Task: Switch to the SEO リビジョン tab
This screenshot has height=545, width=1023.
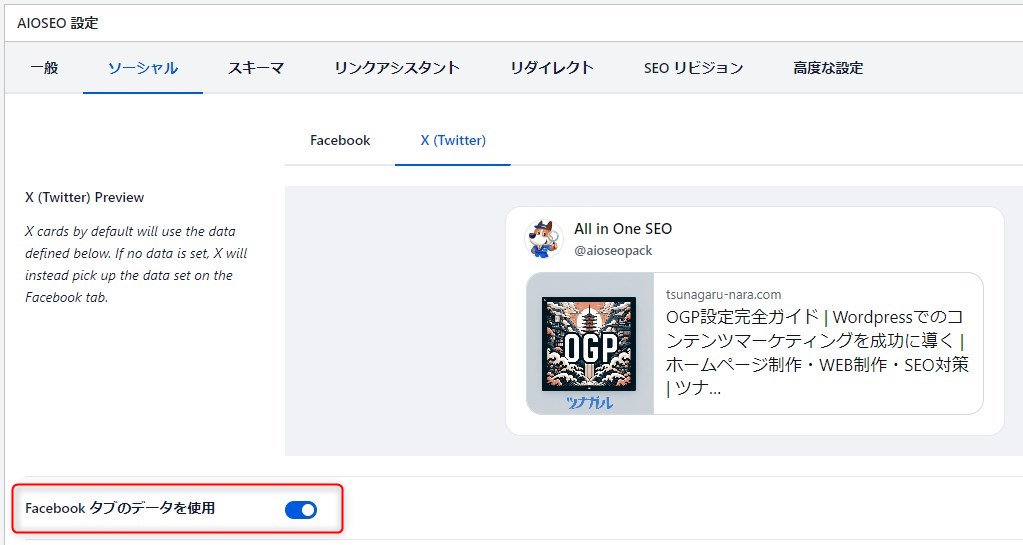Action: coord(693,68)
